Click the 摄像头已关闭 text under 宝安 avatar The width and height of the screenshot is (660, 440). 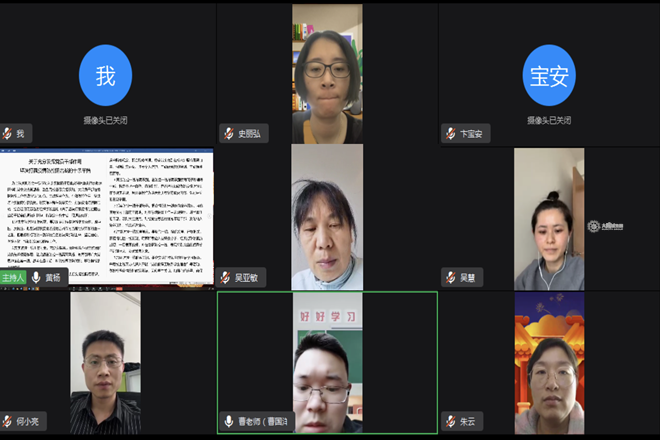[548, 120]
